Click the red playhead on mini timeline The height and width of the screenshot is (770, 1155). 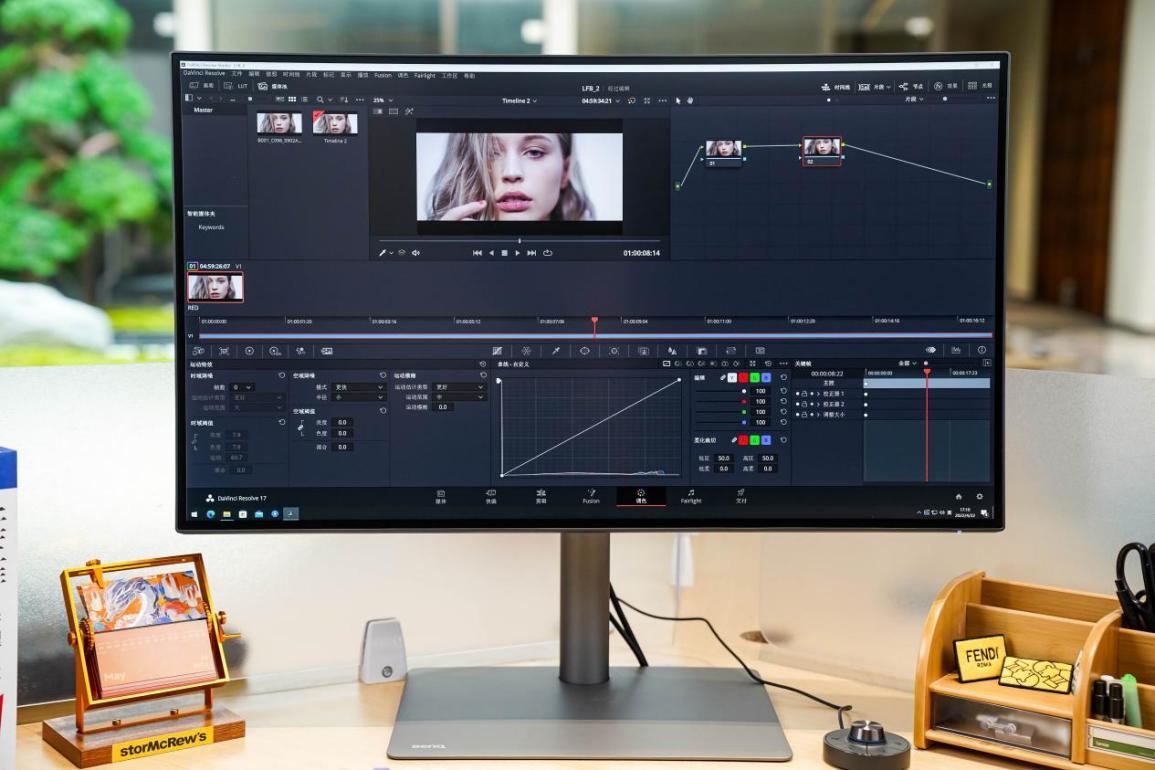tap(594, 323)
